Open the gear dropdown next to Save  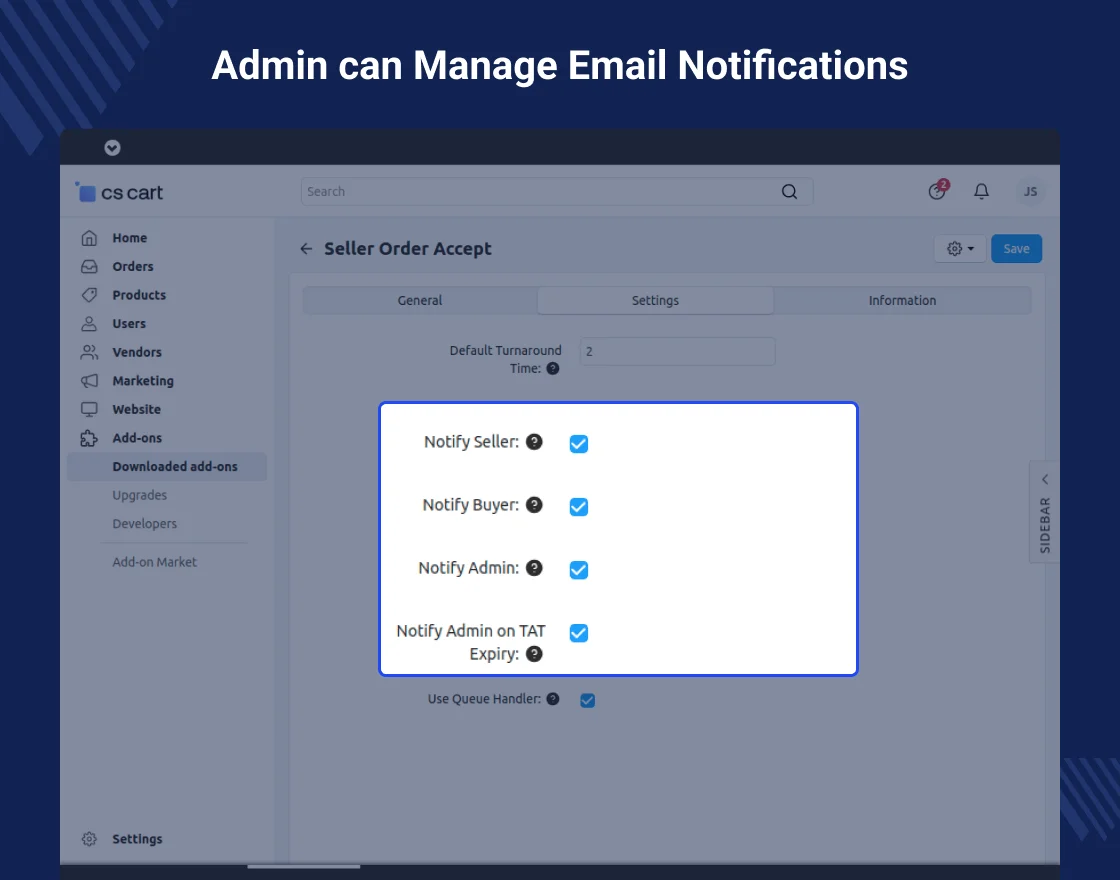(x=959, y=249)
